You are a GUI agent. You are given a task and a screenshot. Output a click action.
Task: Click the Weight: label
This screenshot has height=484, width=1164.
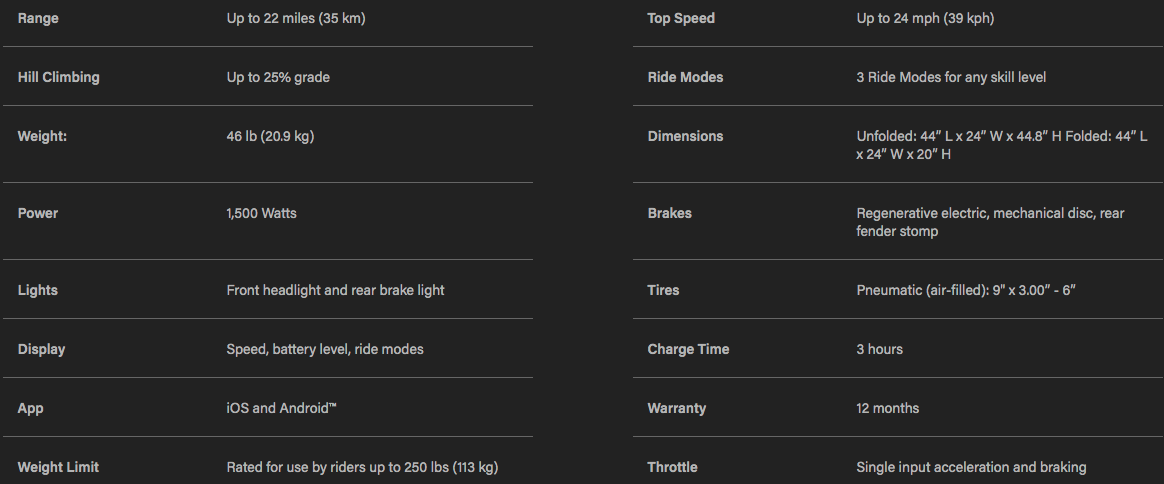[x=42, y=137]
